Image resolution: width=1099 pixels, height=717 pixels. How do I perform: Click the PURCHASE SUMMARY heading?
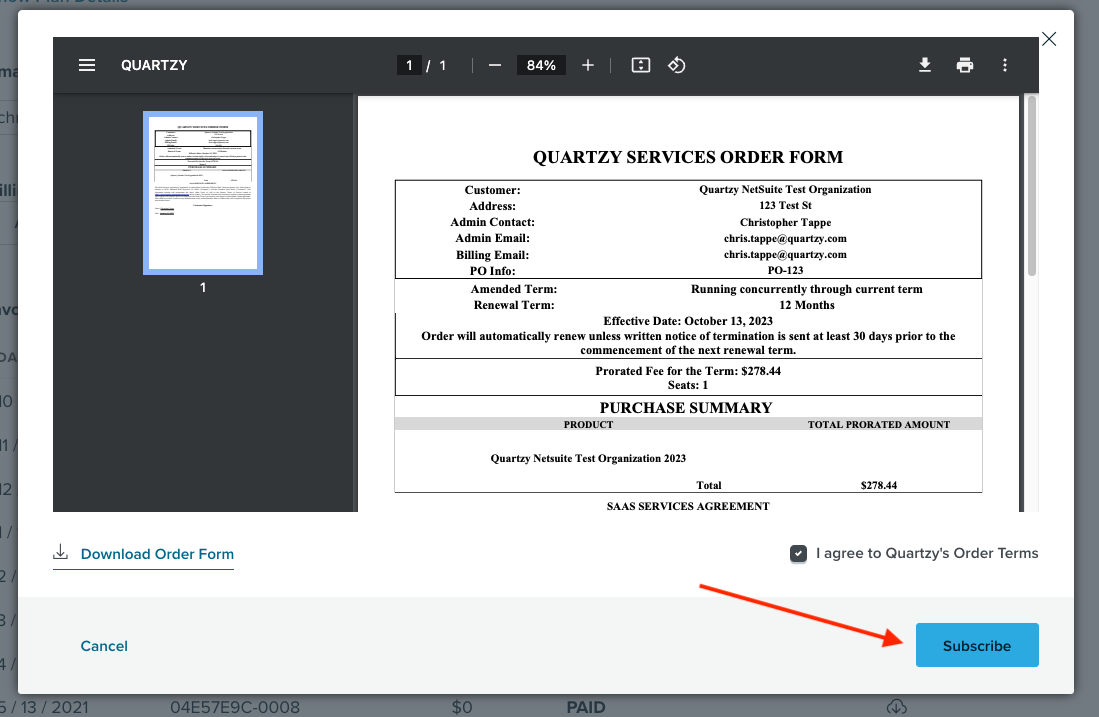point(685,408)
